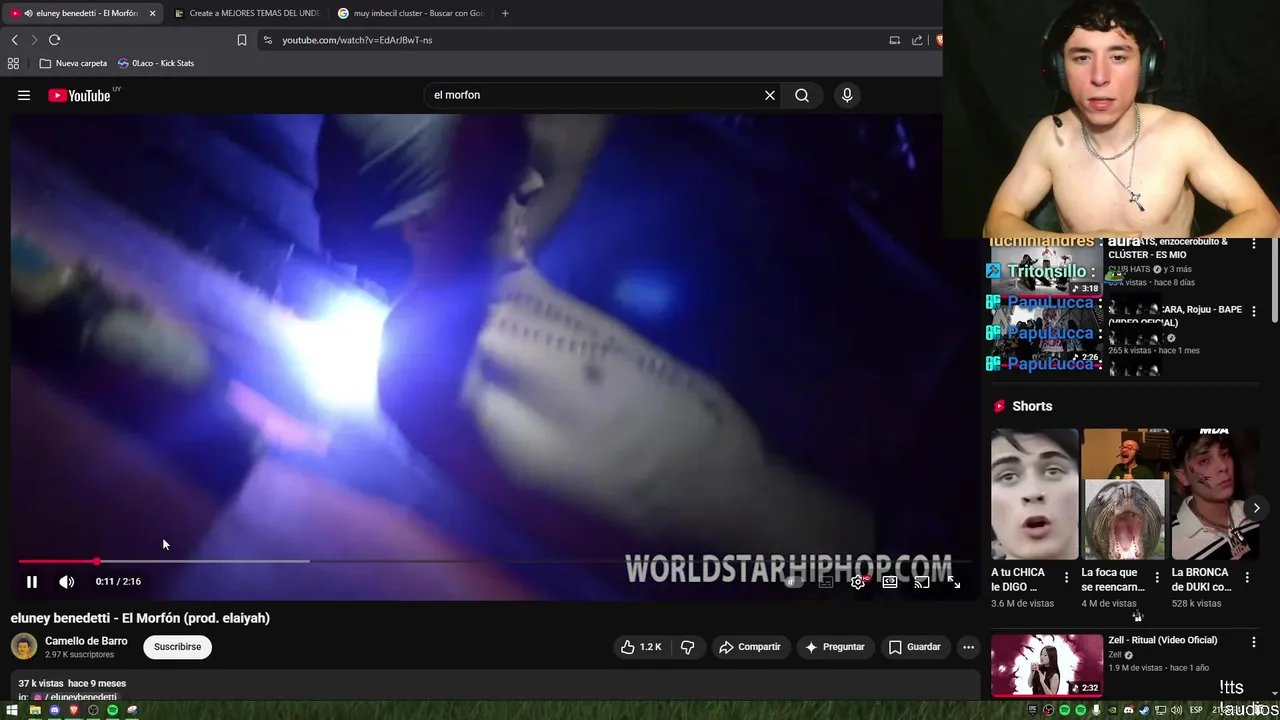Image resolution: width=1280 pixels, height=720 pixels.
Task: Open options for 'Zell - Ritual' video
Action: tap(1254, 642)
